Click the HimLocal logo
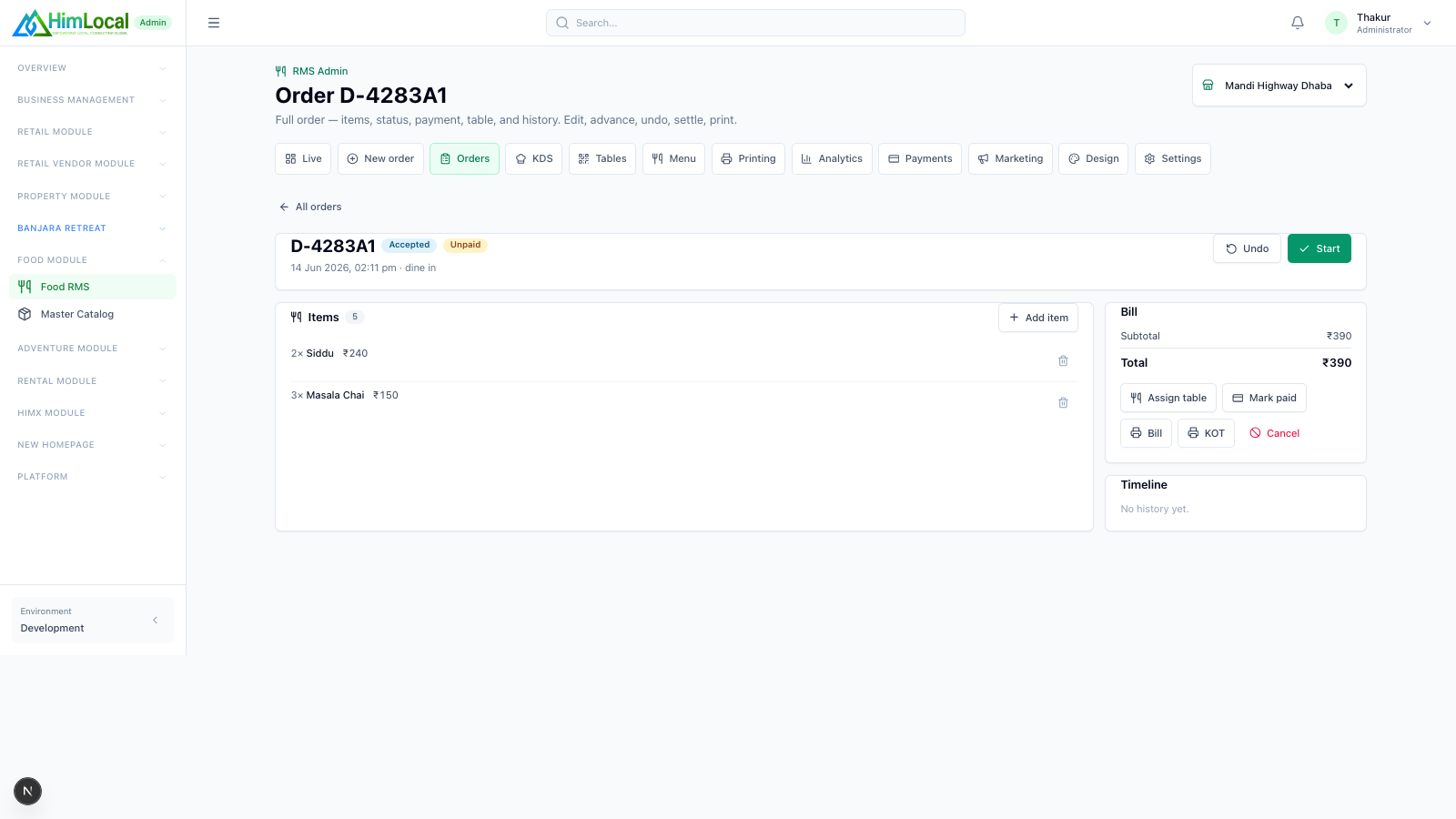1456x819 pixels. coord(71,23)
